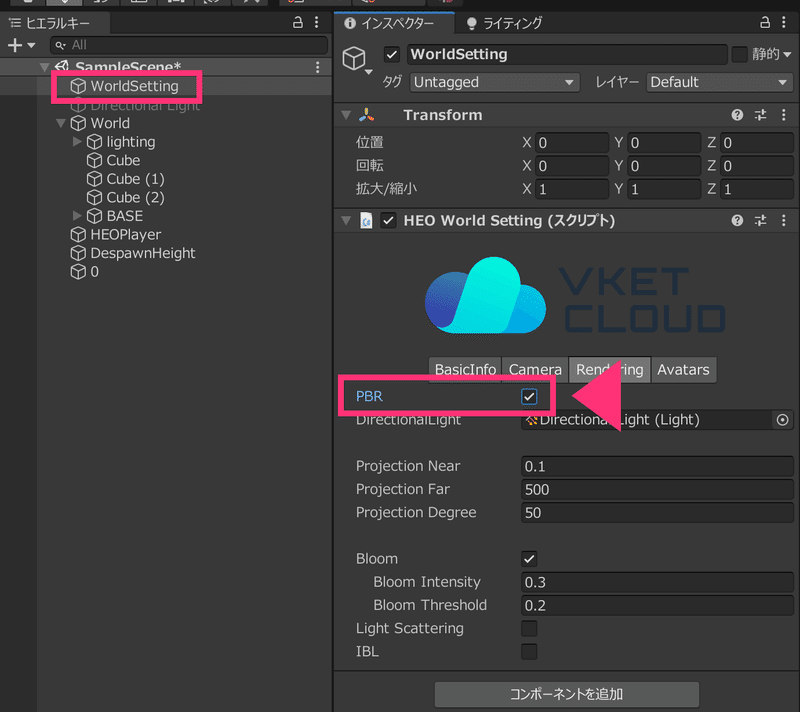Select Cube (2) in the hierarchy
This screenshot has width=800, height=712.
[x=135, y=197]
